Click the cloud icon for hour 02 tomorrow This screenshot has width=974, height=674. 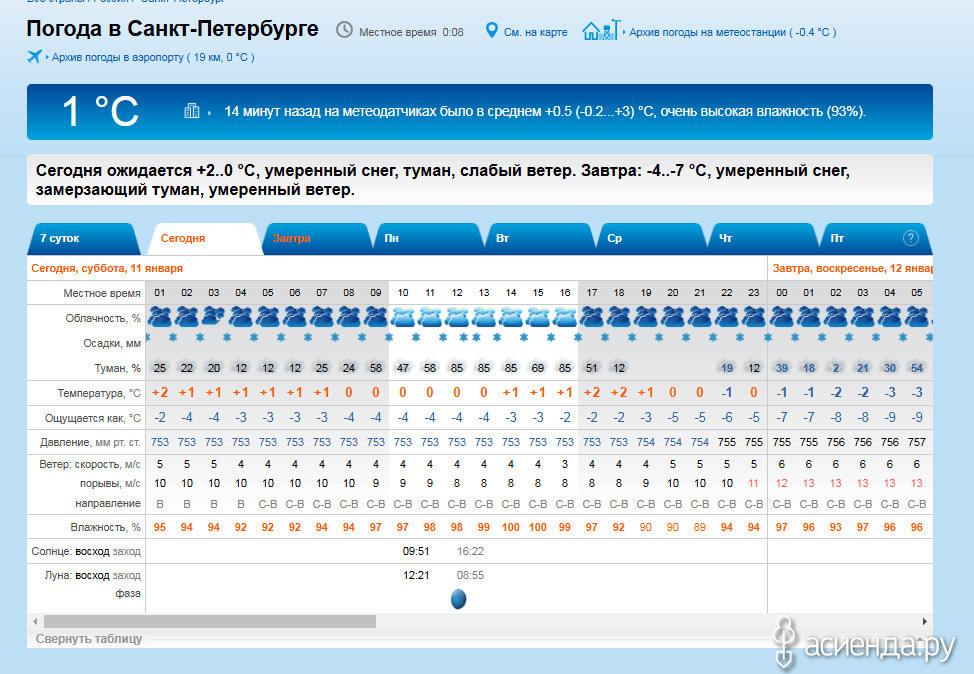point(835,317)
